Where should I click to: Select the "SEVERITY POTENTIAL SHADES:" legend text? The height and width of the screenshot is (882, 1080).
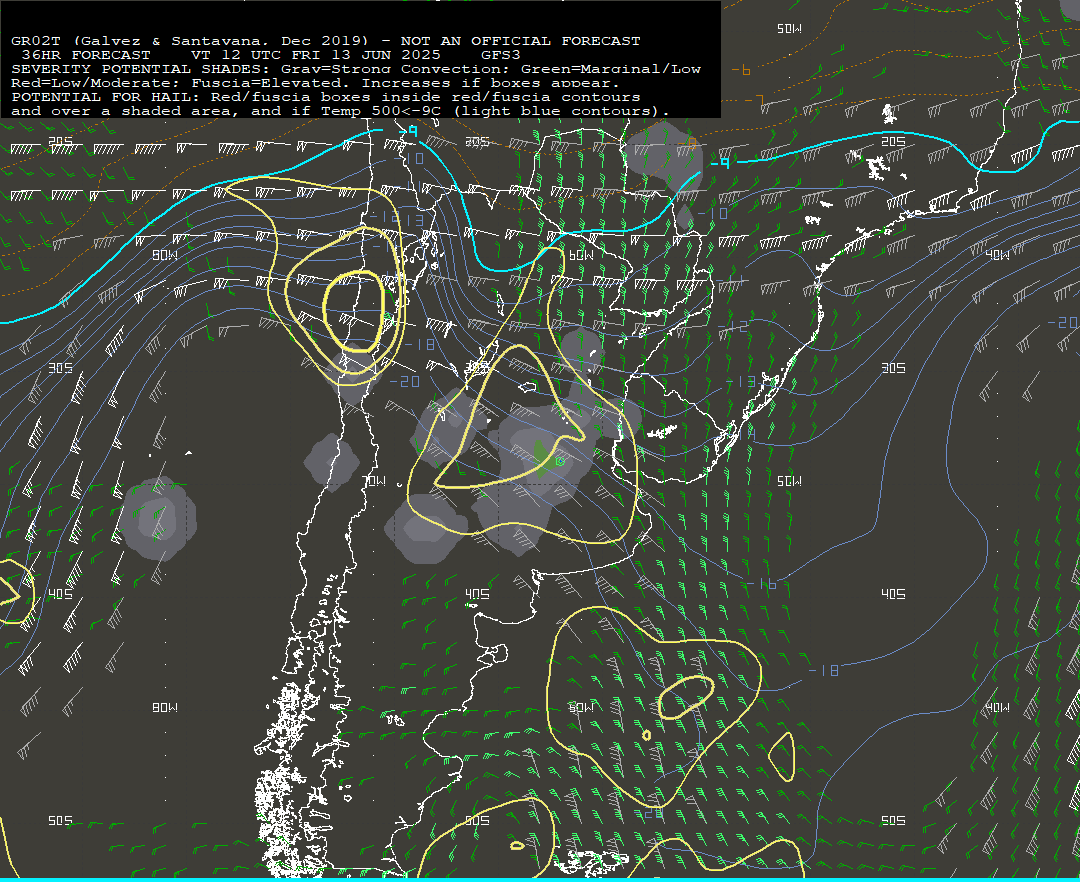[x=142, y=69]
